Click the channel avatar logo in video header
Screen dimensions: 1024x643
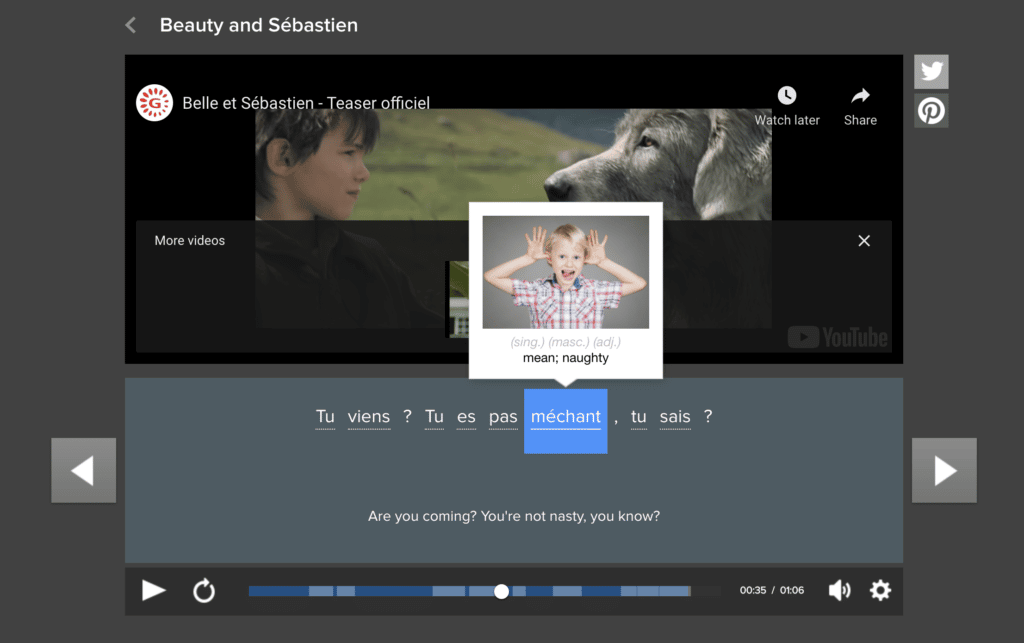click(155, 103)
